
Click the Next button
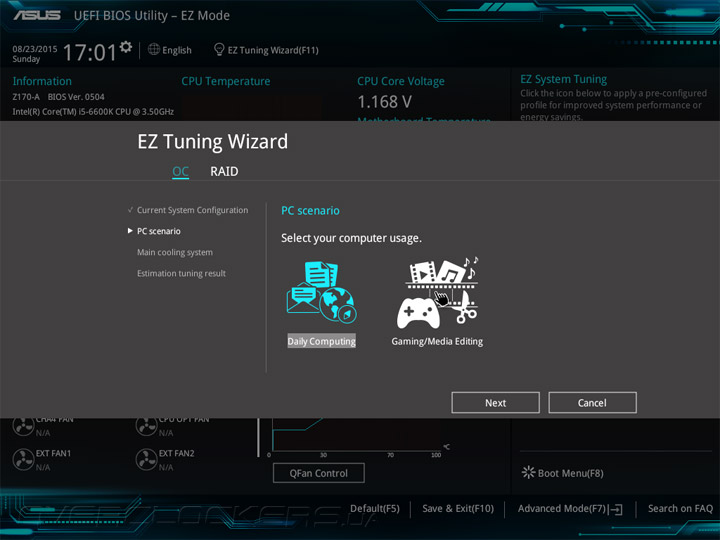coord(495,403)
